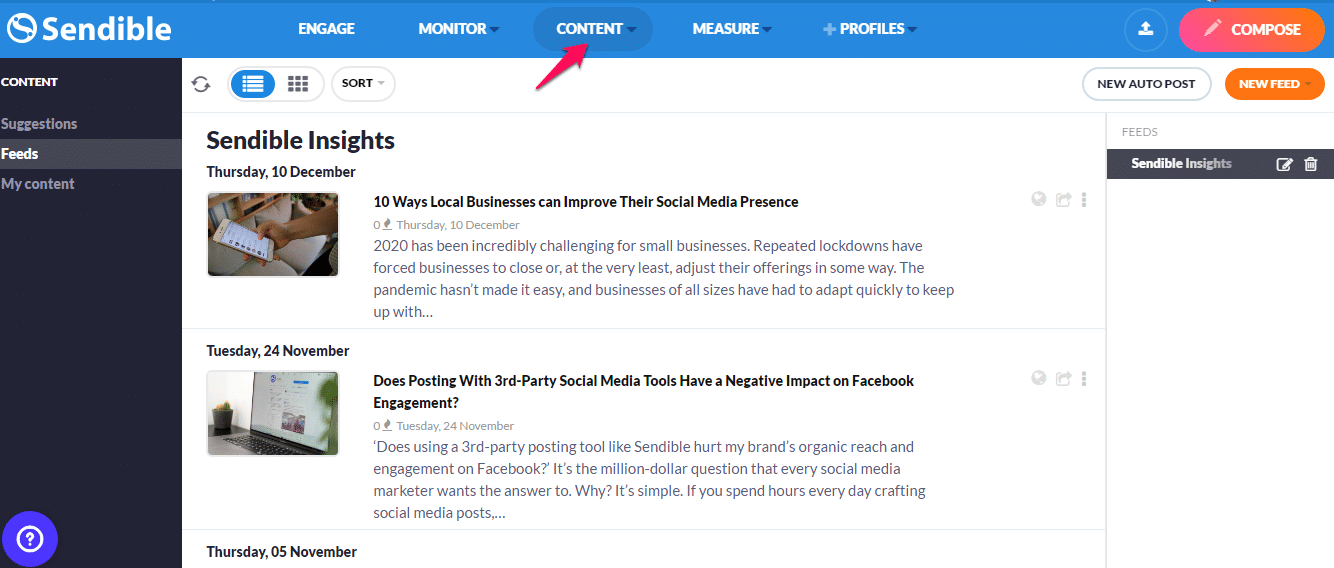
Task: Open the Local Businesses post thumbnail
Action: point(273,234)
